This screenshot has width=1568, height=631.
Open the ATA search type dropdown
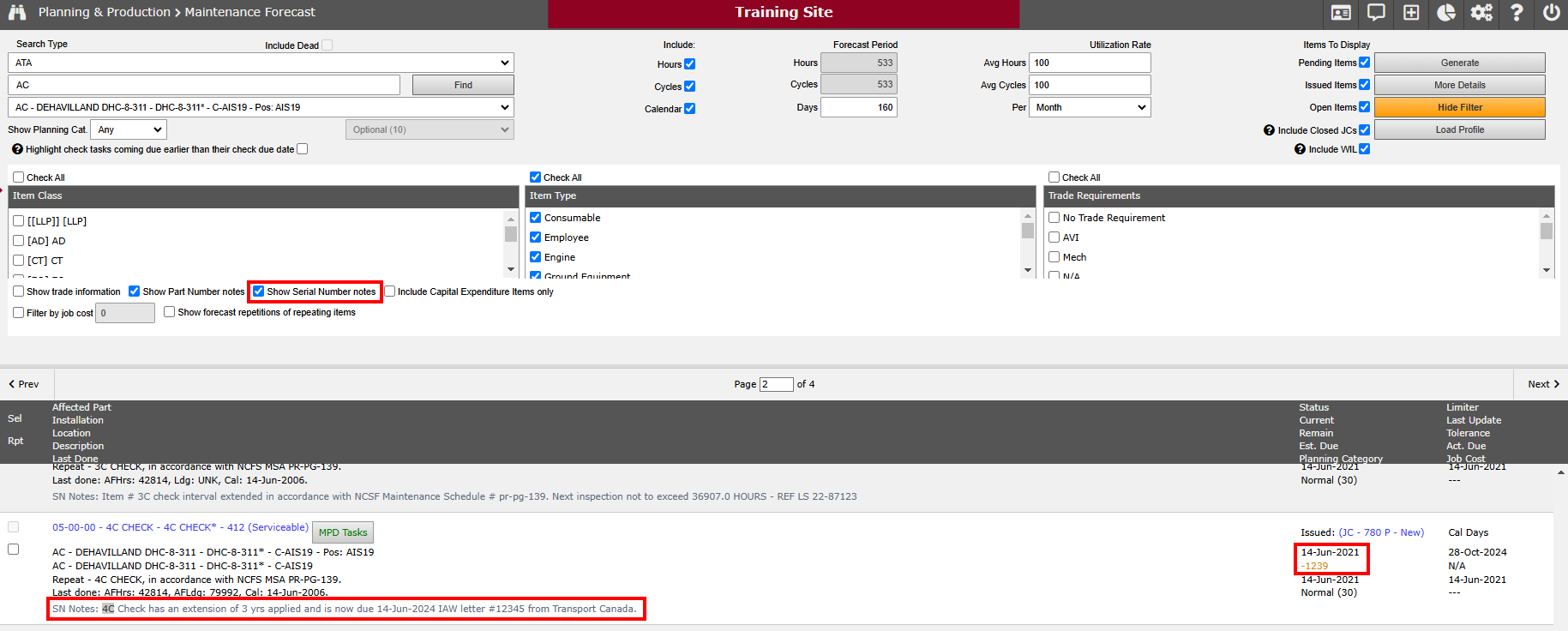click(261, 63)
